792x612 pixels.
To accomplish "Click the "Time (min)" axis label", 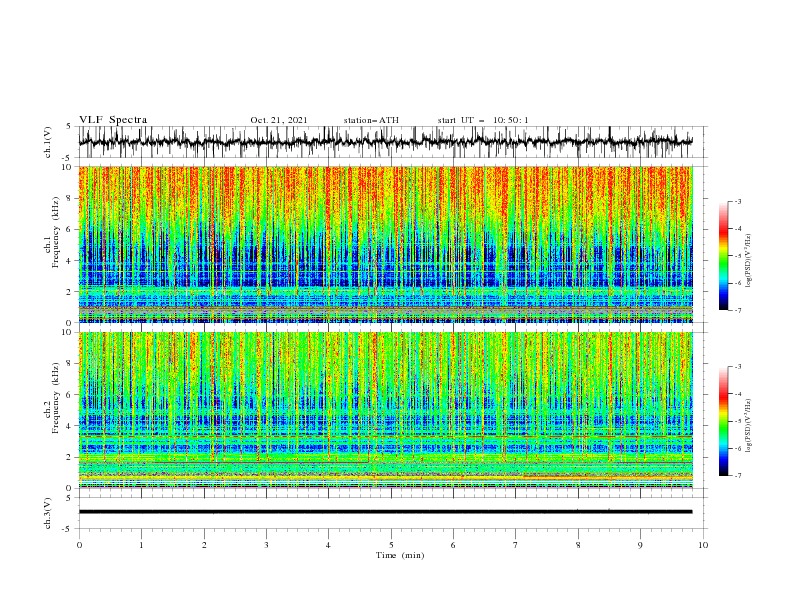I will pos(400,555).
